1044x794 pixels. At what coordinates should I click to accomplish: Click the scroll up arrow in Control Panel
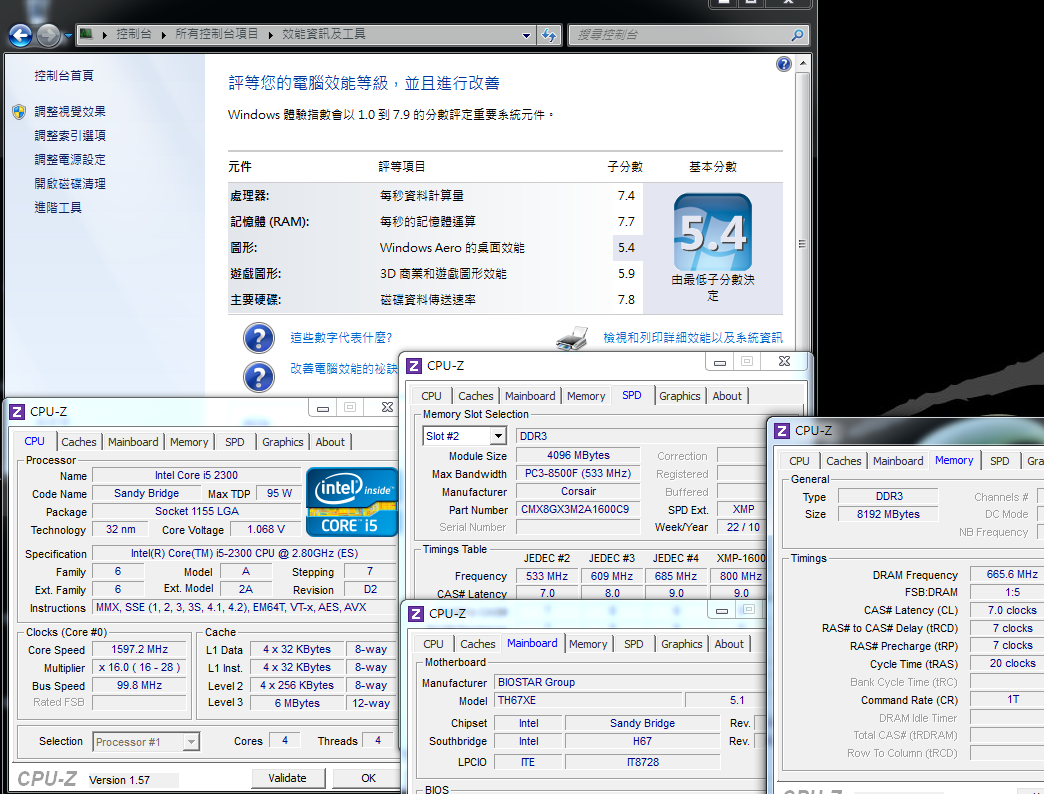point(802,63)
